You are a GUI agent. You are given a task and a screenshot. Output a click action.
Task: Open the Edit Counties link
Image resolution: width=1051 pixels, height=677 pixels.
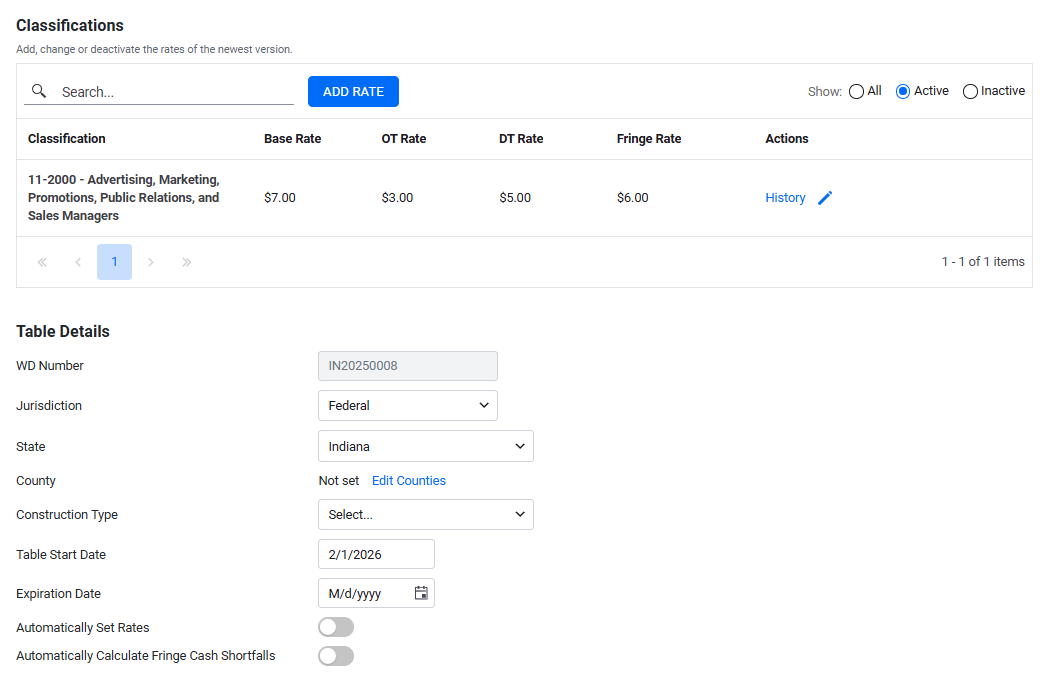pos(409,481)
